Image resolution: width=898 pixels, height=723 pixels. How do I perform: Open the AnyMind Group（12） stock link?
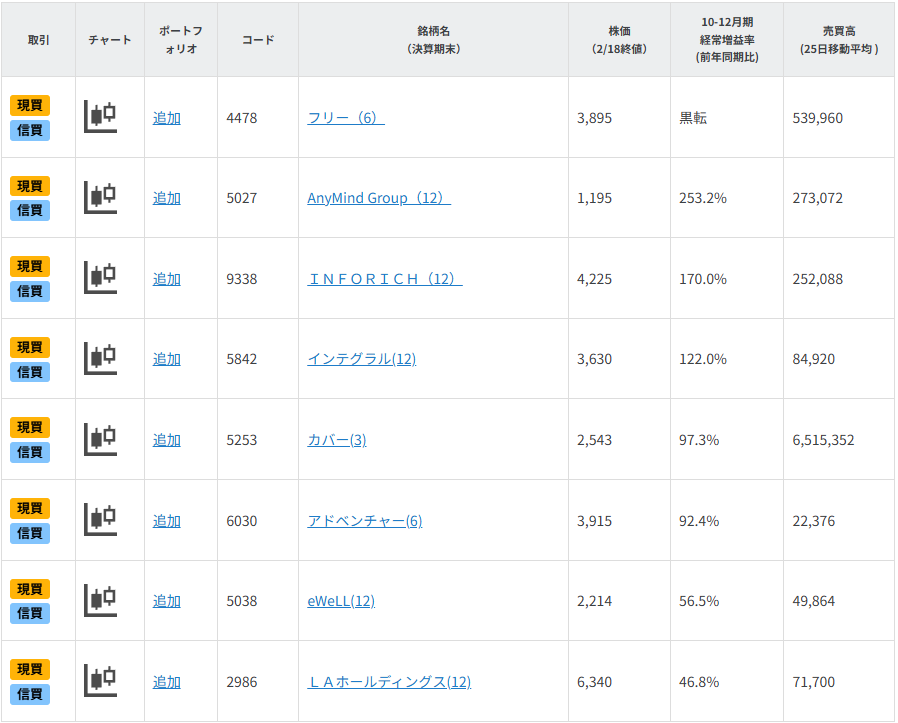pyautogui.click(x=378, y=198)
